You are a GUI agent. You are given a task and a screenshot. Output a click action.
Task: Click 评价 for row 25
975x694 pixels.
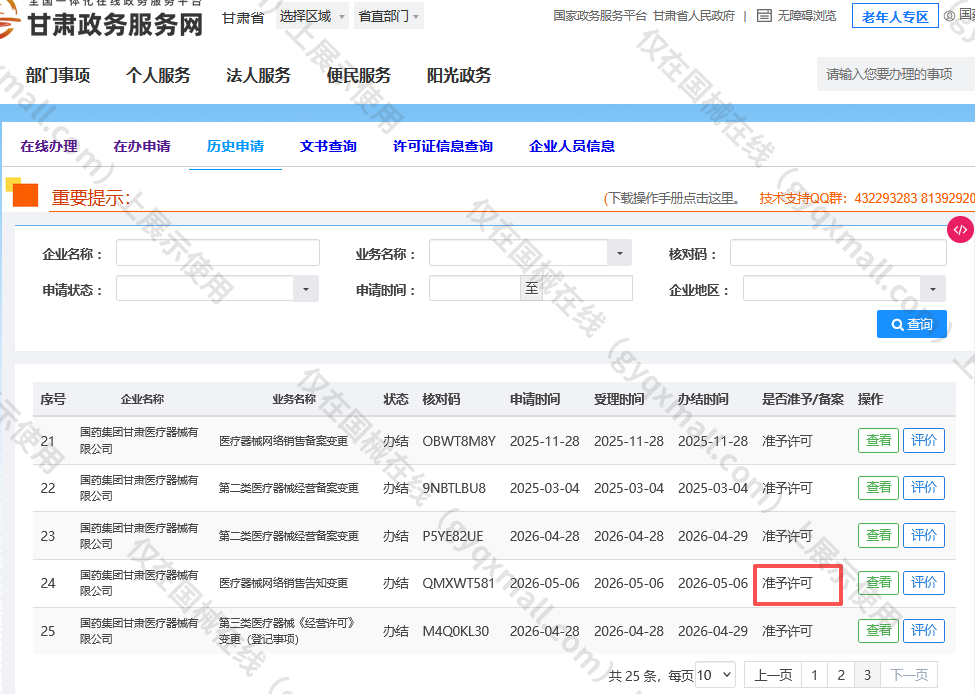(x=923, y=631)
